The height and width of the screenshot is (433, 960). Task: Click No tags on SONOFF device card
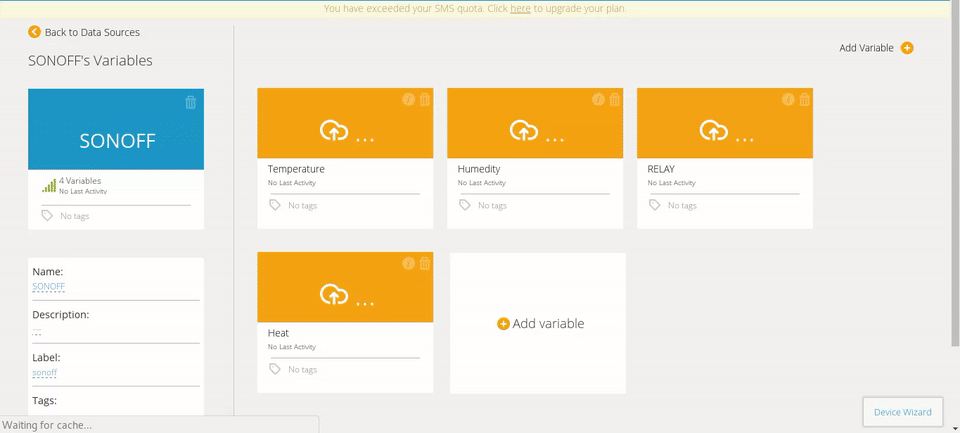75,216
